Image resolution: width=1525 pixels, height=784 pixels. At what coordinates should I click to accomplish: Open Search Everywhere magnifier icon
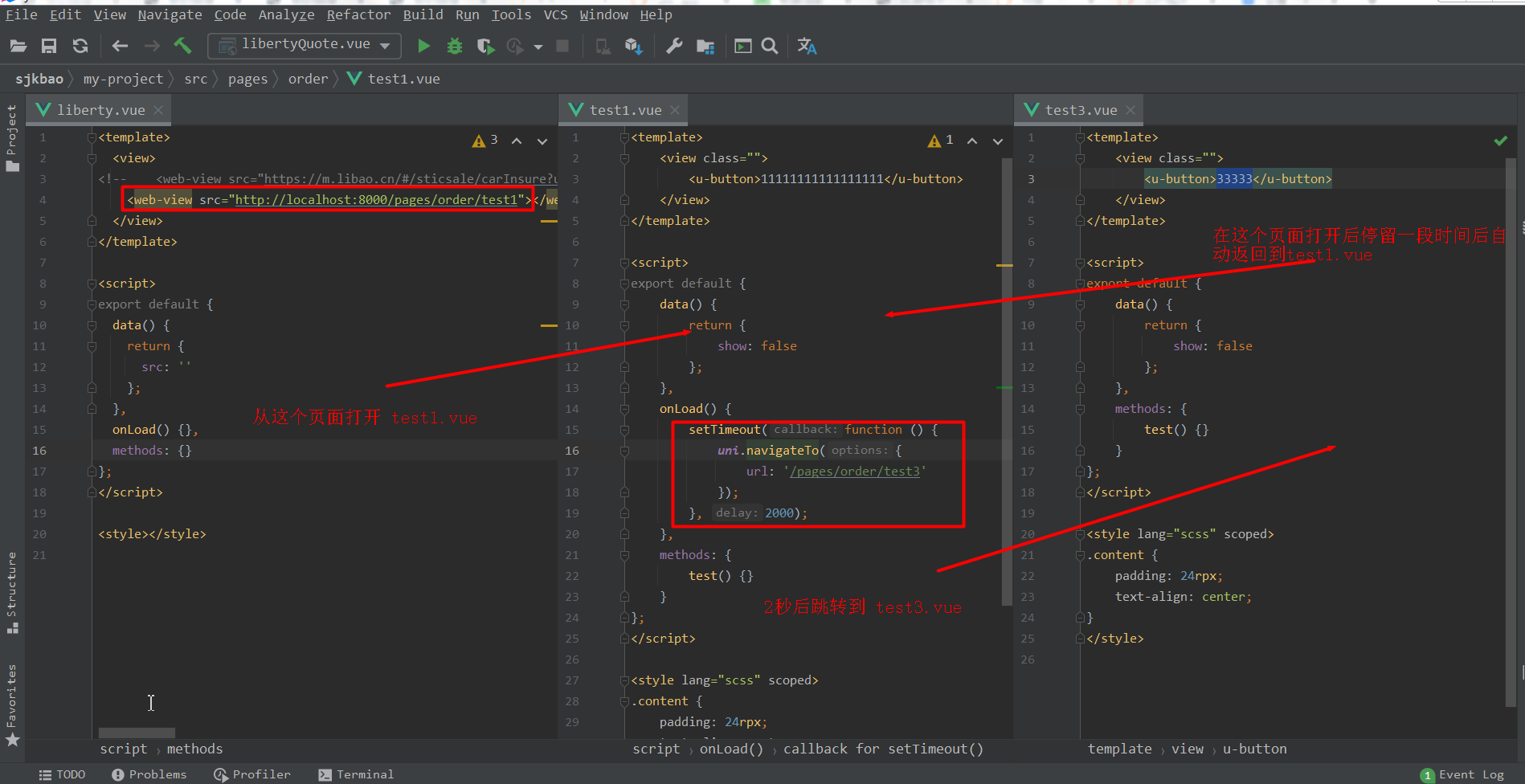tap(770, 46)
